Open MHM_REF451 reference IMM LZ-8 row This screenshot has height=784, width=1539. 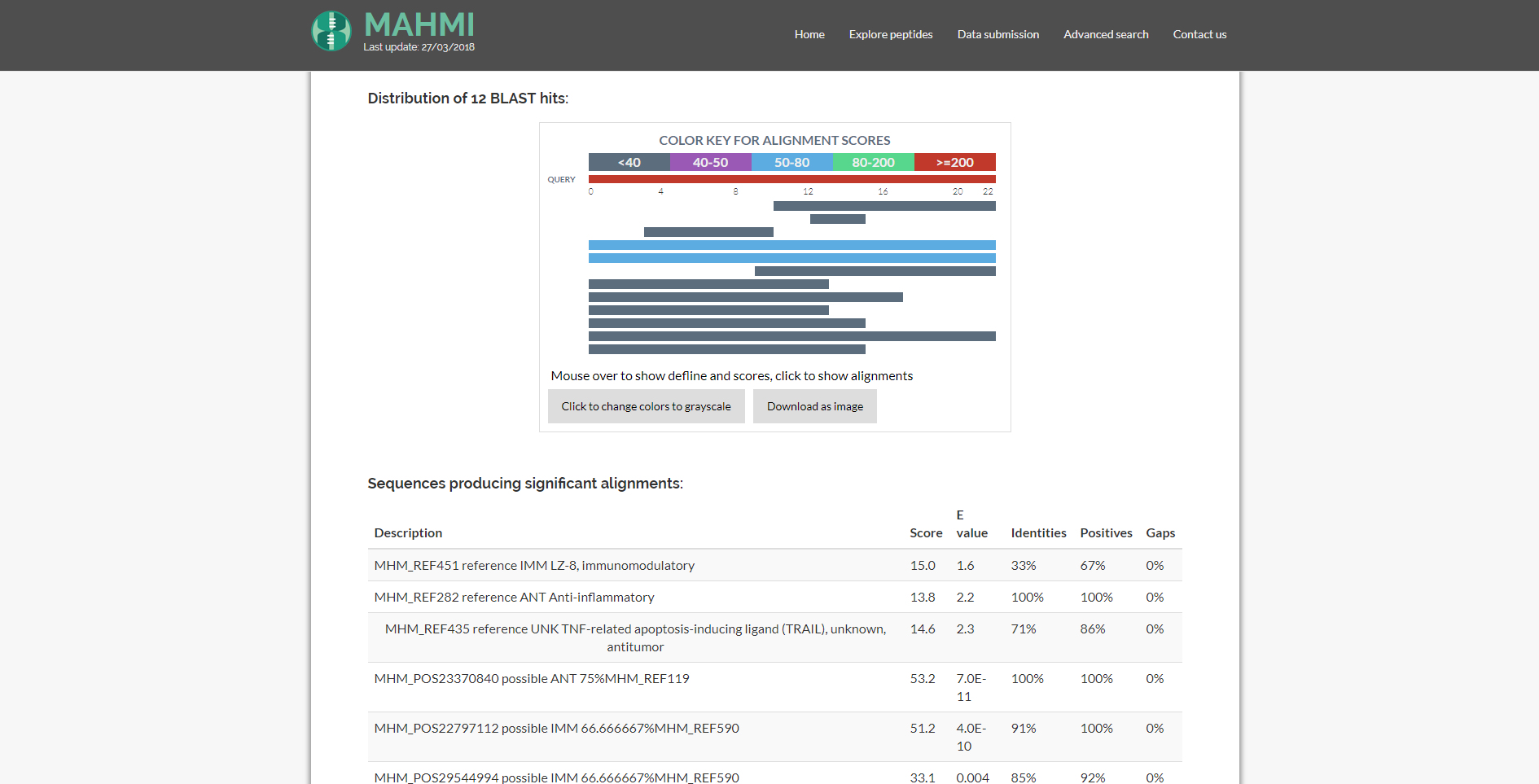[x=534, y=565]
